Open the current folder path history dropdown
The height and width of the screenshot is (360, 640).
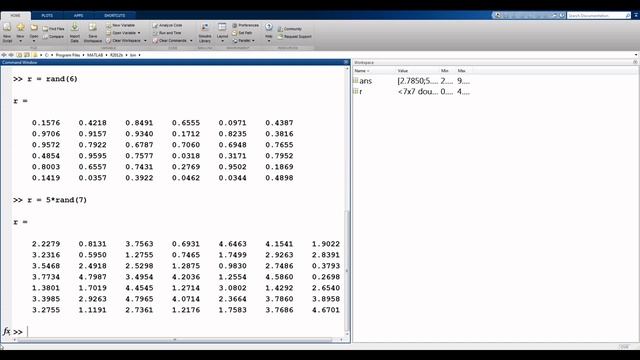tap(636, 55)
